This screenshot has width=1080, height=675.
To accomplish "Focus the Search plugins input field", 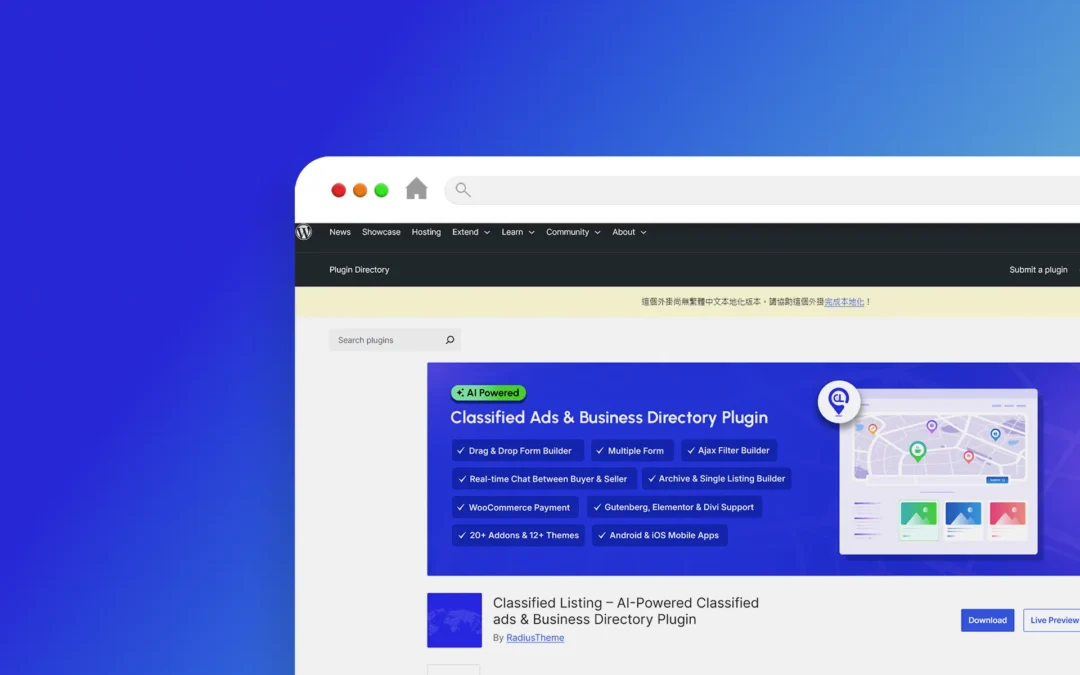I will [x=395, y=340].
